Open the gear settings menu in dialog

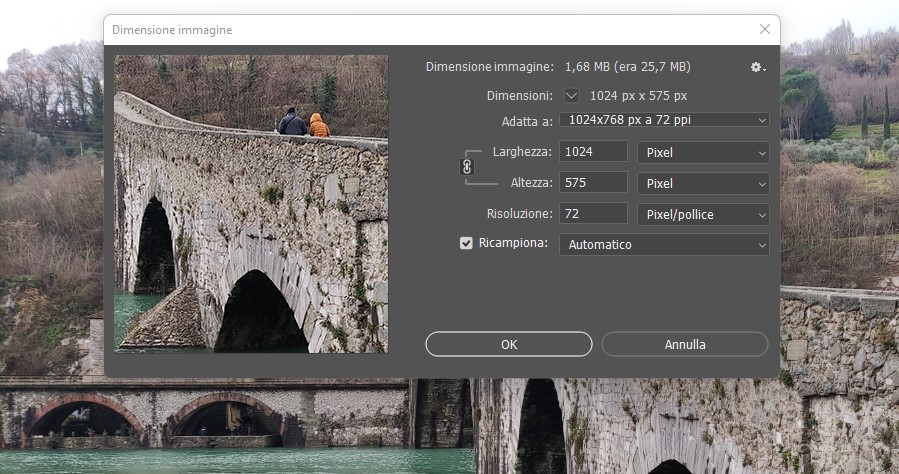point(758,67)
